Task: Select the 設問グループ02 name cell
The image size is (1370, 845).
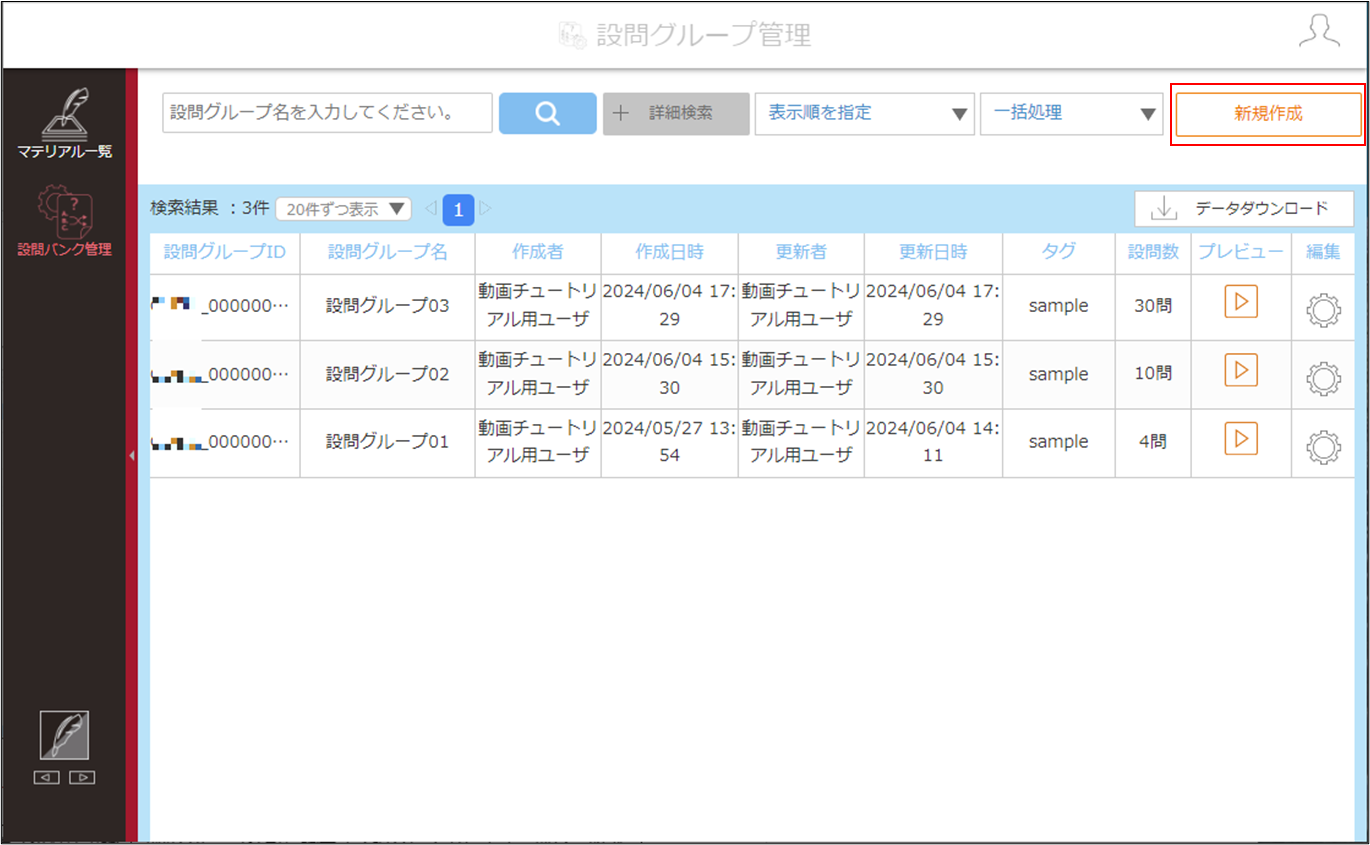Action: pos(388,374)
